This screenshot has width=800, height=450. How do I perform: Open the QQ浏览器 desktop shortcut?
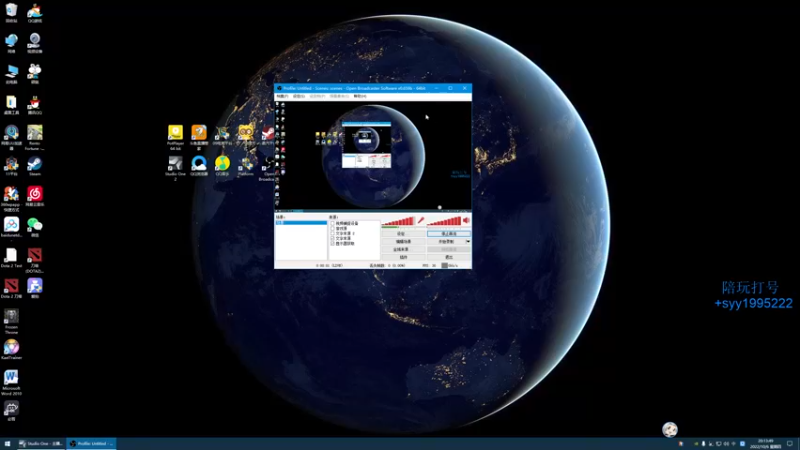pyautogui.click(x=199, y=166)
